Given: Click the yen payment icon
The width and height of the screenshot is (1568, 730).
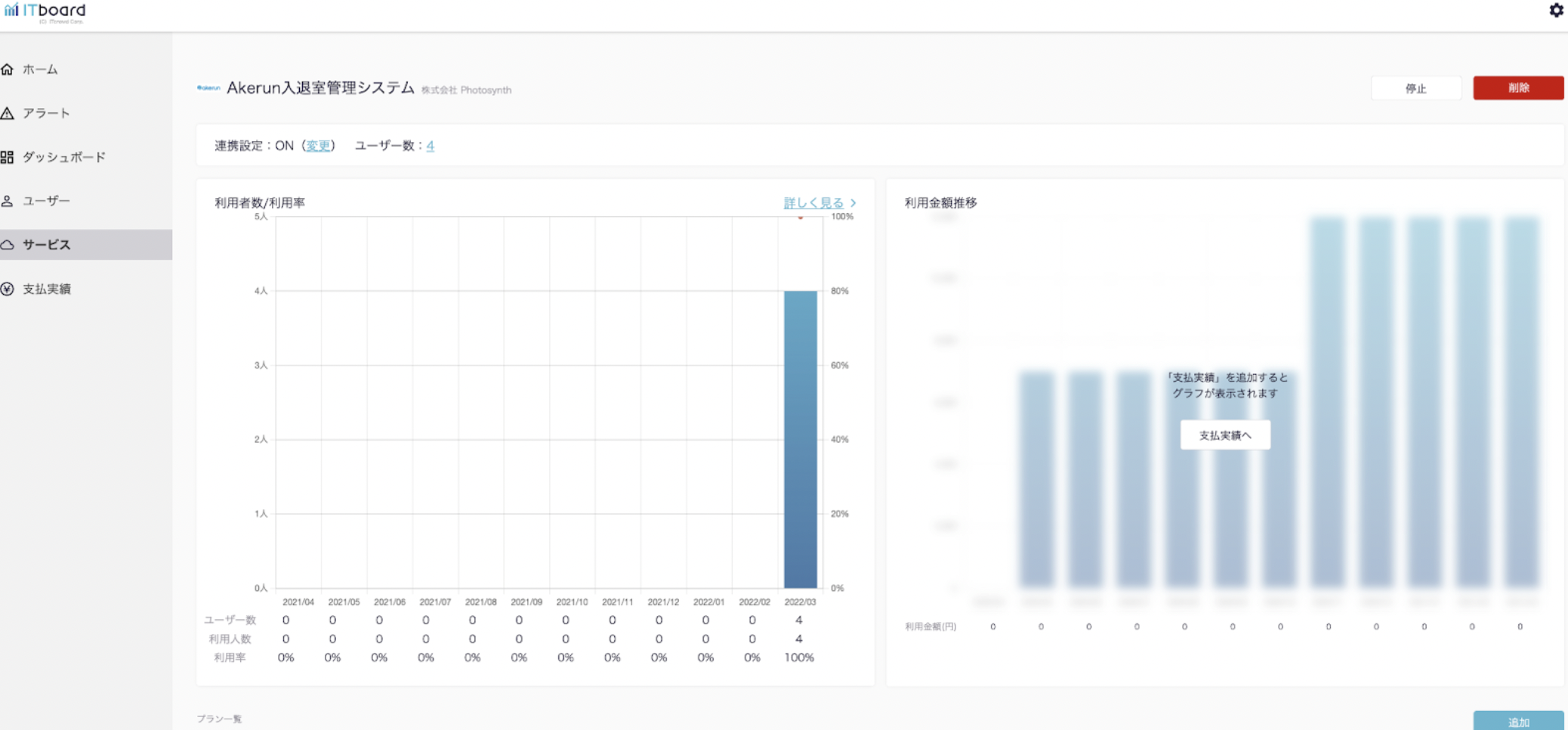Looking at the screenshot, I should click(x=8, y=289).
